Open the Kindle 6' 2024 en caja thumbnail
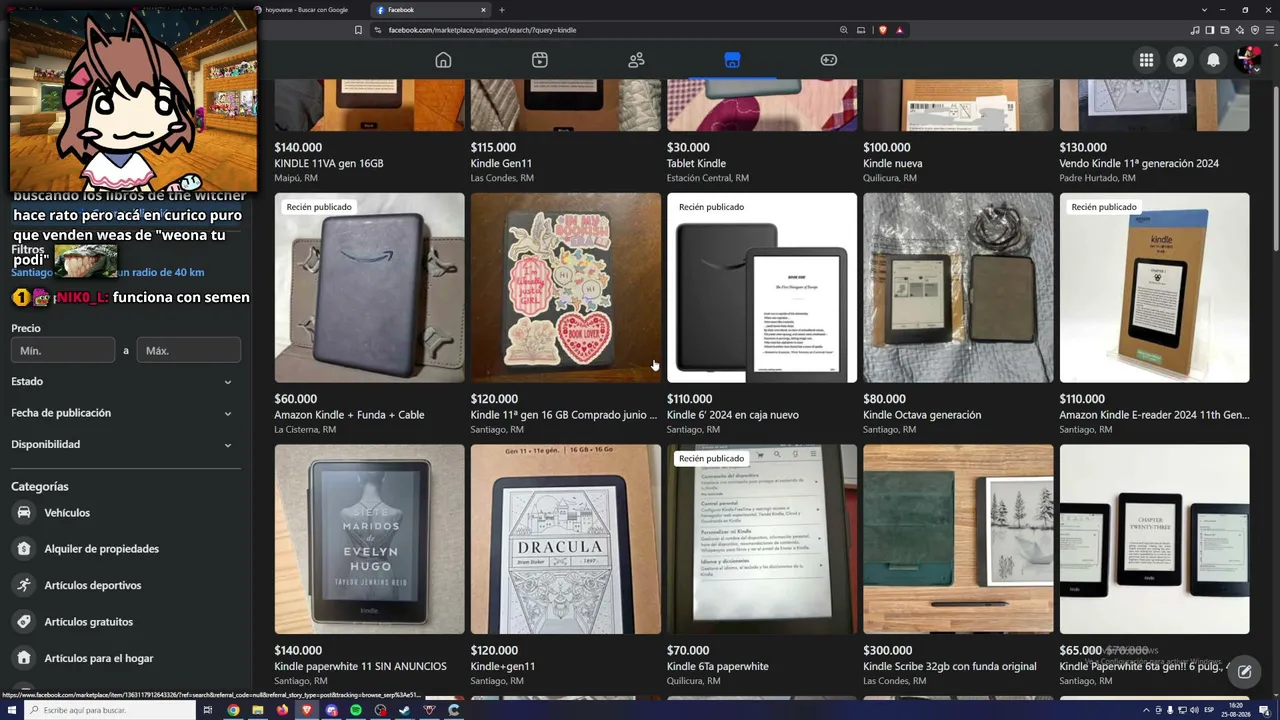This screenshot has width=1280, height=720. pos(762,288)
